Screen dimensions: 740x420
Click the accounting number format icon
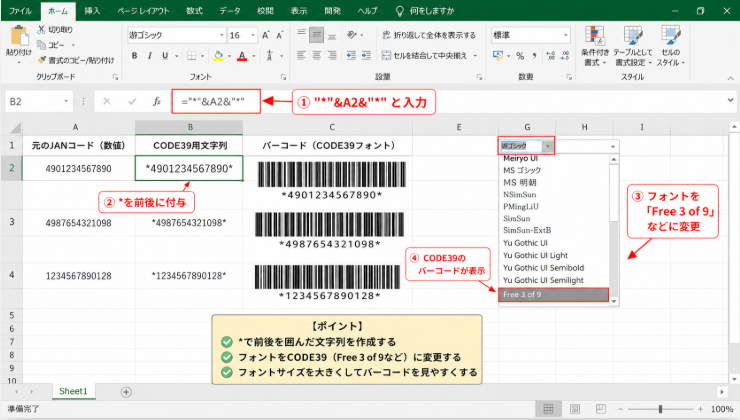[498, 56]
